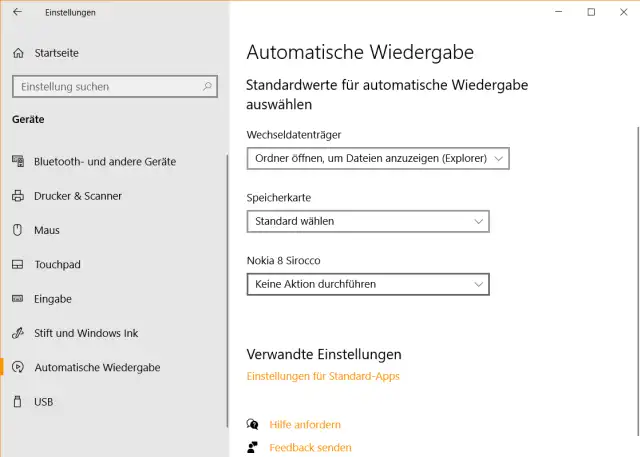Expand the Speicherkarte dropdown
The height and width of the screenshot is (457, 640).
point(368,221)
